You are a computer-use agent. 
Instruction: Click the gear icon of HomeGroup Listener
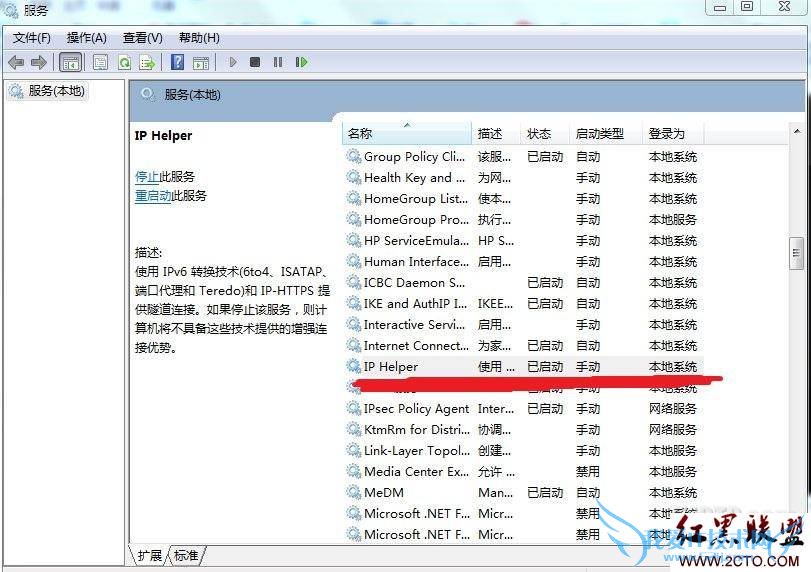(354, 198)
